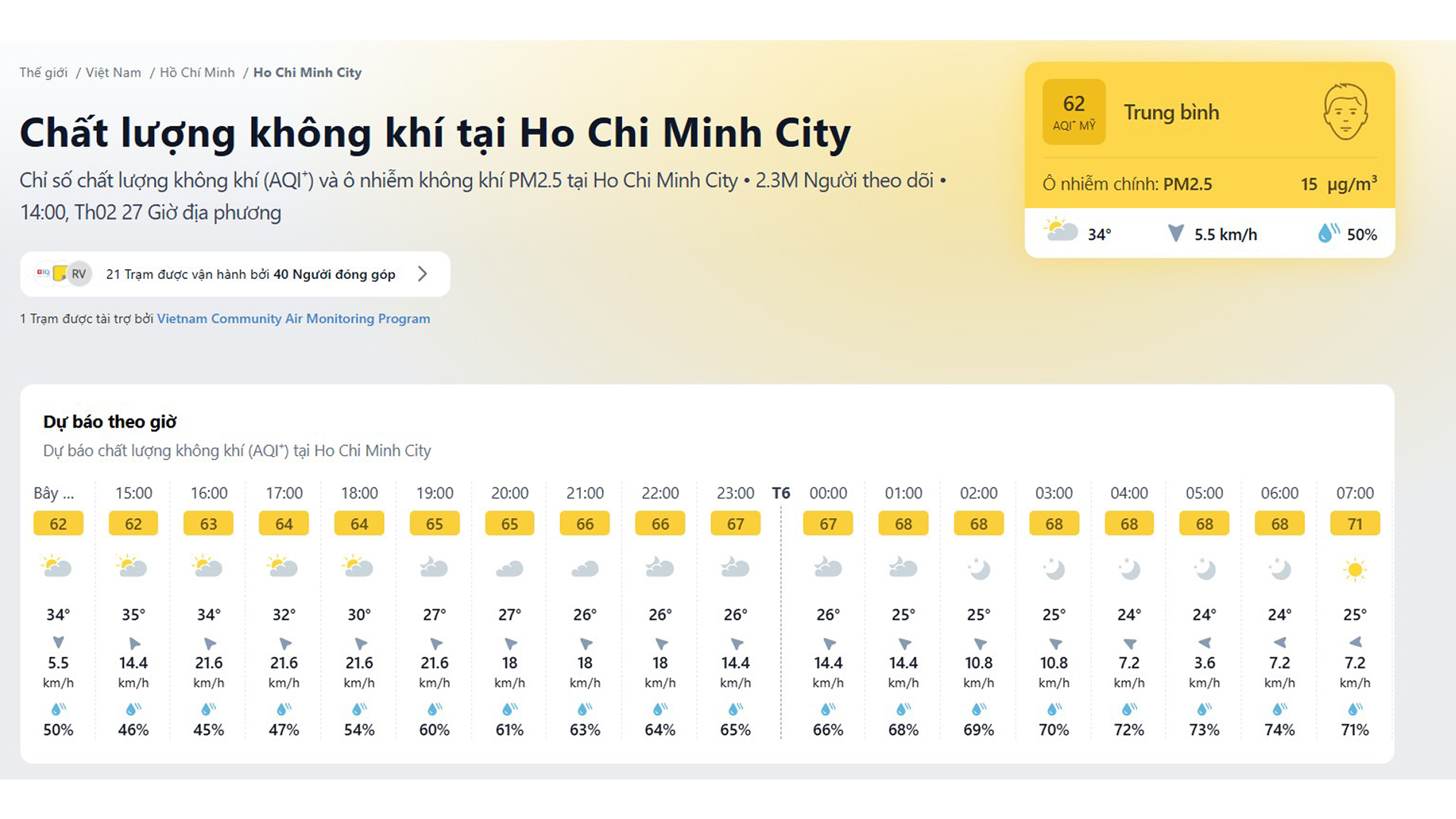Select the 19:00 hourly forecast column
The width and height of the screenshot is (1456, 819).
(x=435, y=493)
